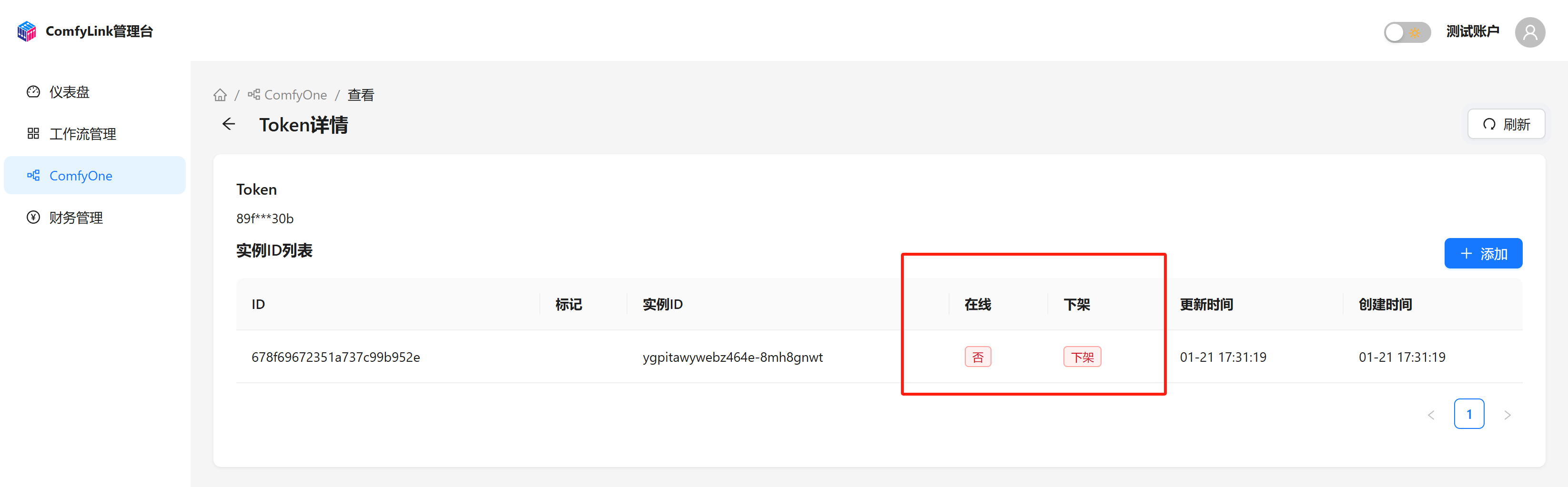The image size is (1568, 487).
Task: Click the 下架 status tag in row
Action: [1082, 357]
